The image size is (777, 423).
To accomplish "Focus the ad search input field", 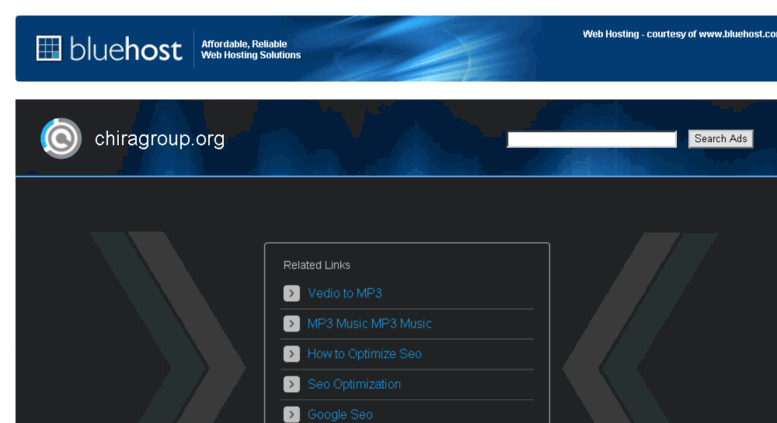I will pyautogui.click(x=592, y=139).
